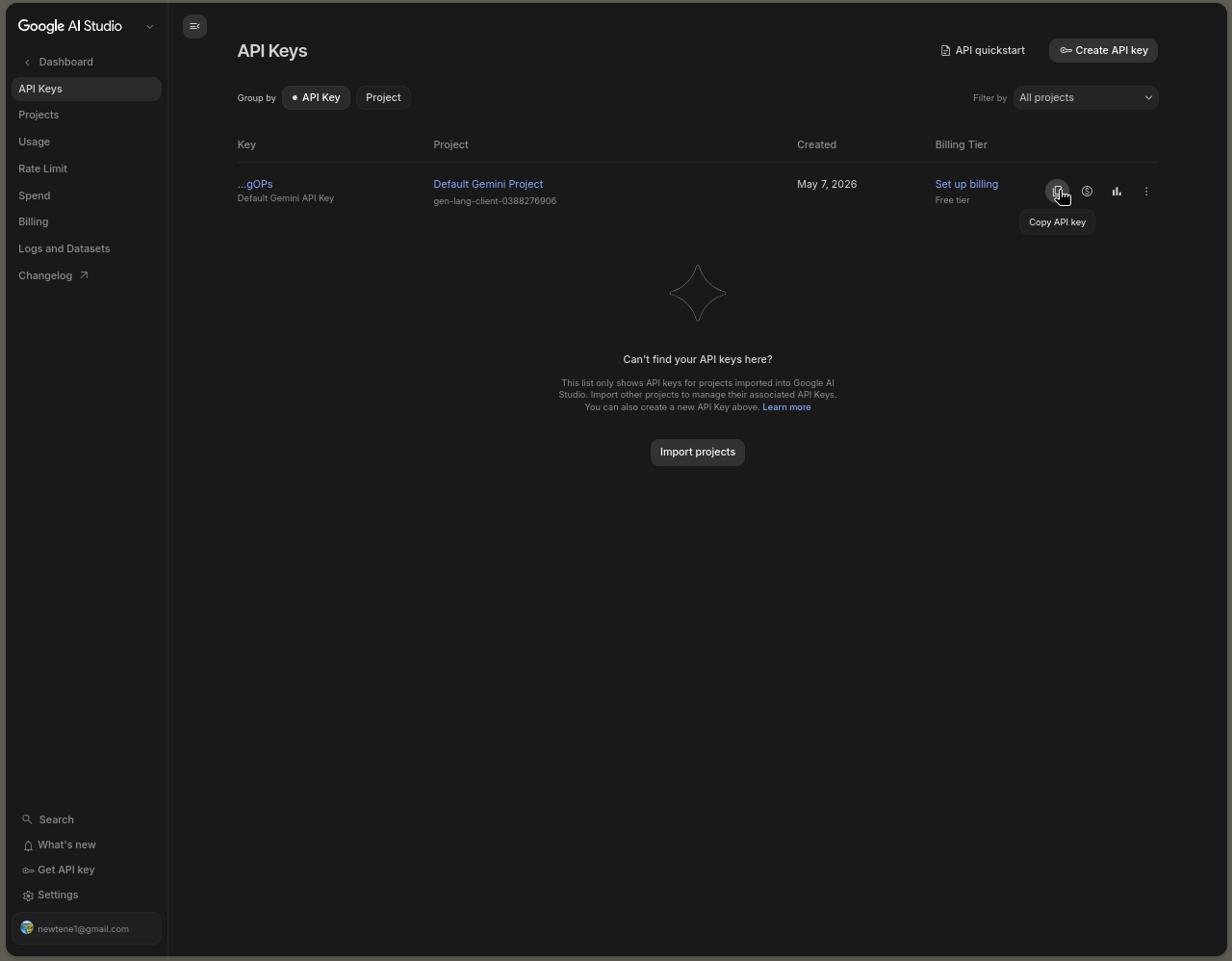Click the Google AI Studio logo

click(70, 26)
